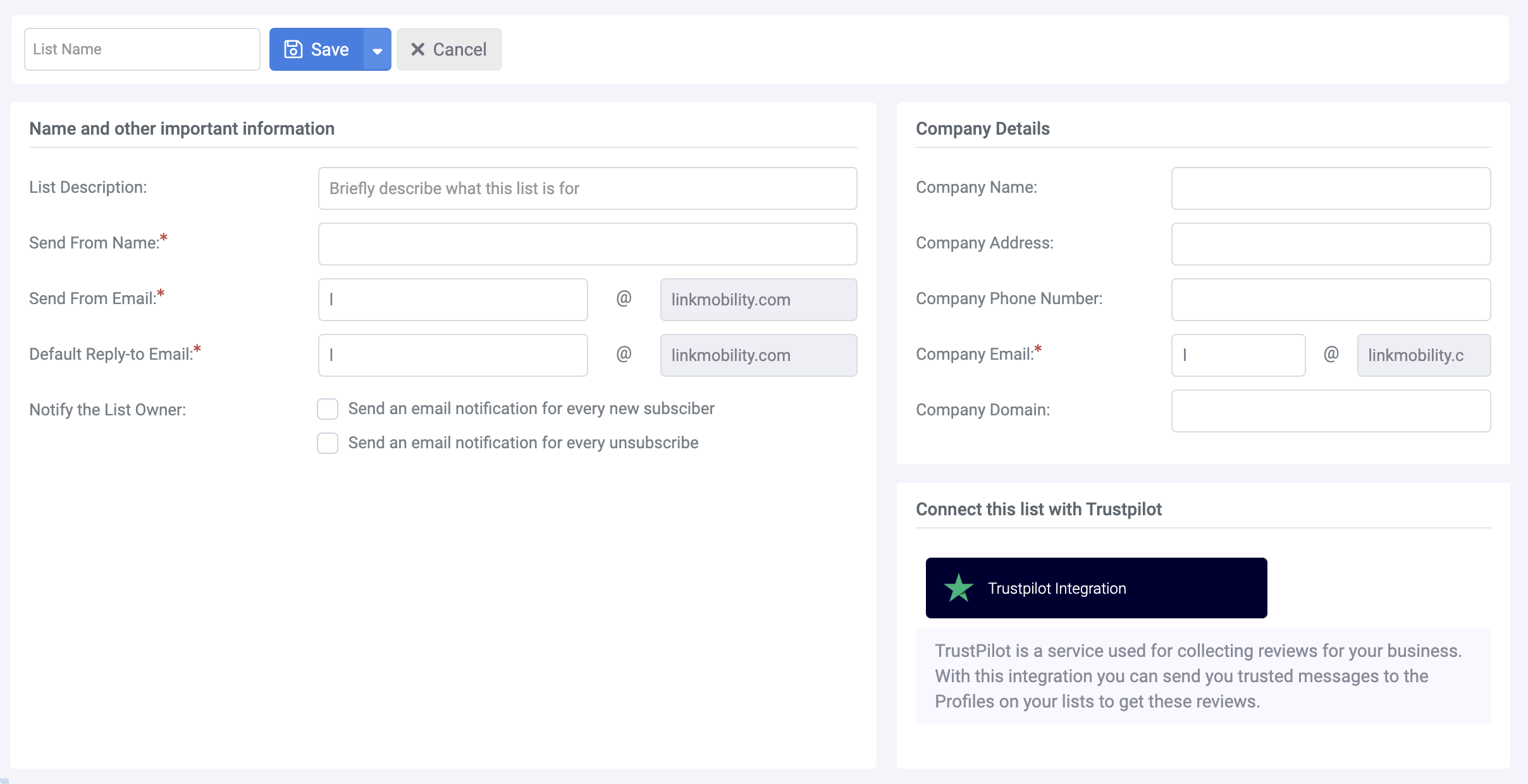Click the Default Reply-to Email domain field
The height and width of the screenshot is (784, 1528).
click(758, 355)
